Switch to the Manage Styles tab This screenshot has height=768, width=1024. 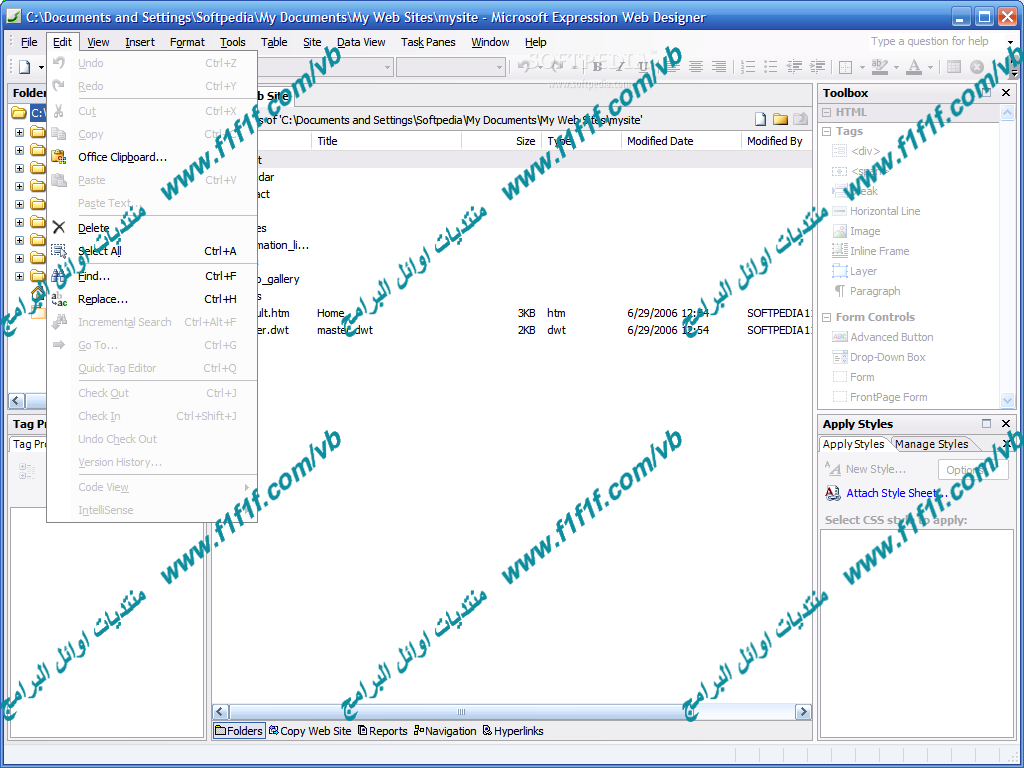pos(931,444)
